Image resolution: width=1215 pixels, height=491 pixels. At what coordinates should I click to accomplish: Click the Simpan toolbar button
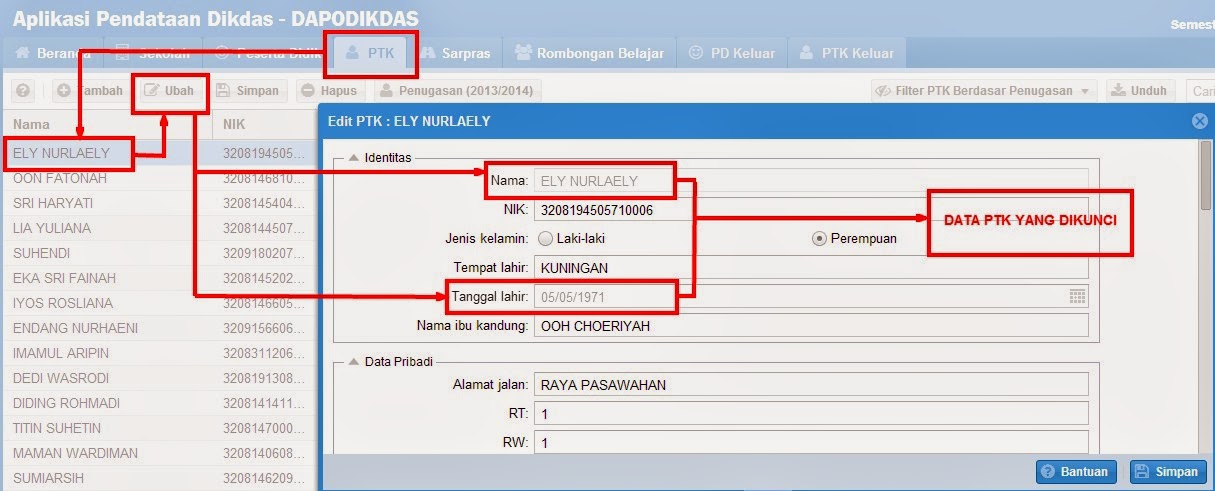click(247, 91)
